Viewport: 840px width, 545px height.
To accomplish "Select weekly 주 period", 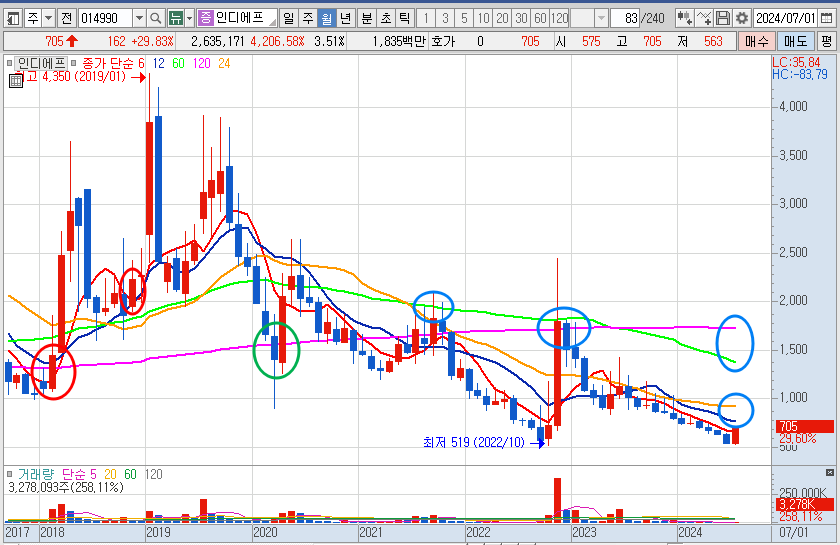I will [308, 19].
